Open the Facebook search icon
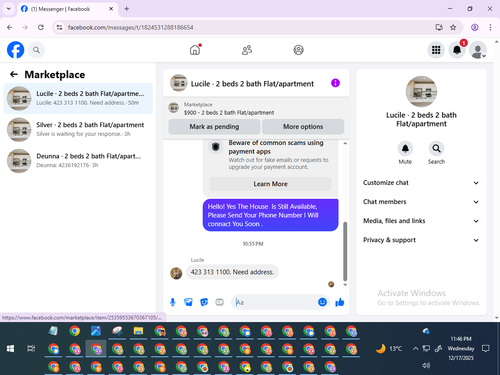The image size is (500, 375). [x=36, y=50]
